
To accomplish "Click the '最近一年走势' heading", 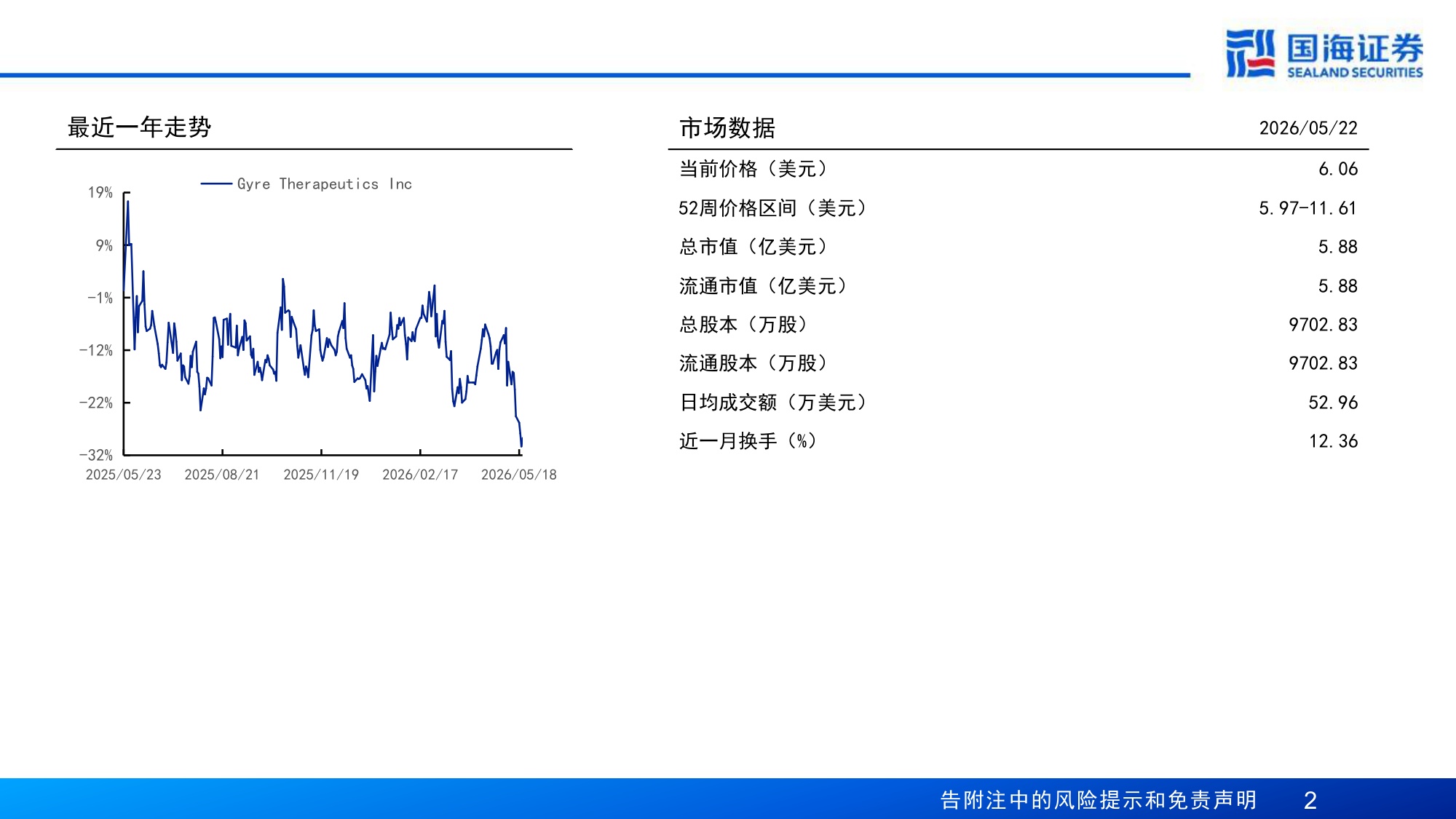I will pyautogui.click(x=139, y=127).
